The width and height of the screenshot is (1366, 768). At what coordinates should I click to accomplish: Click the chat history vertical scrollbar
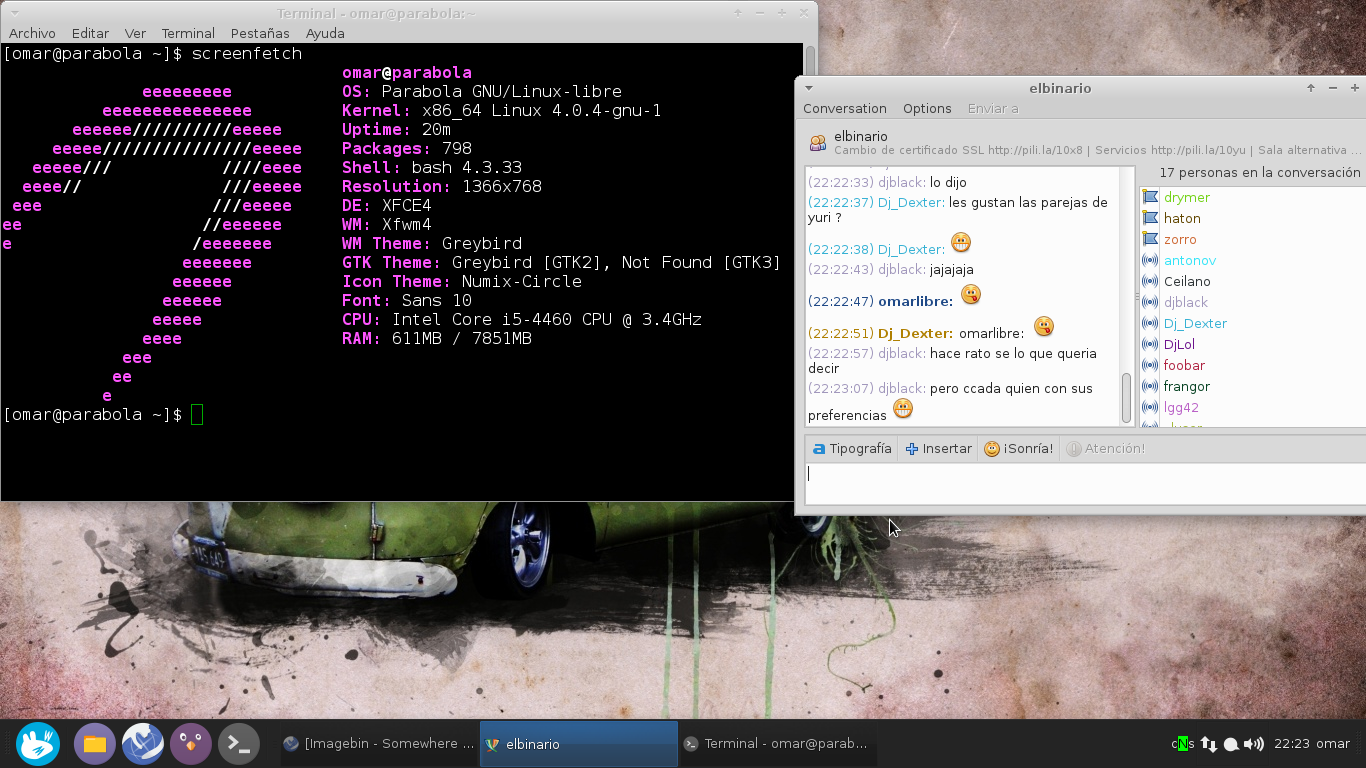pos(1127,398)
